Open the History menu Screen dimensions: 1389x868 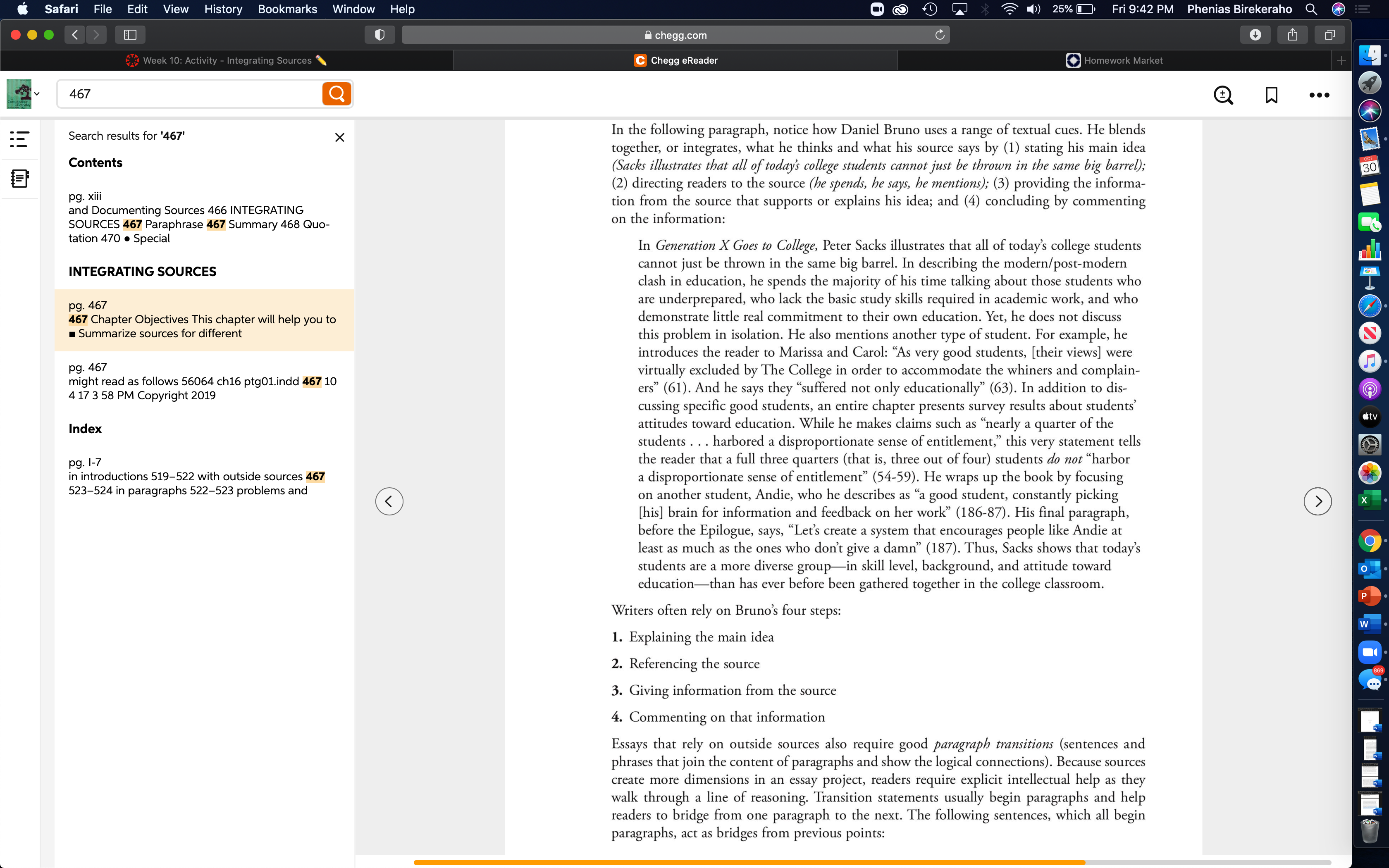[223, 9]
